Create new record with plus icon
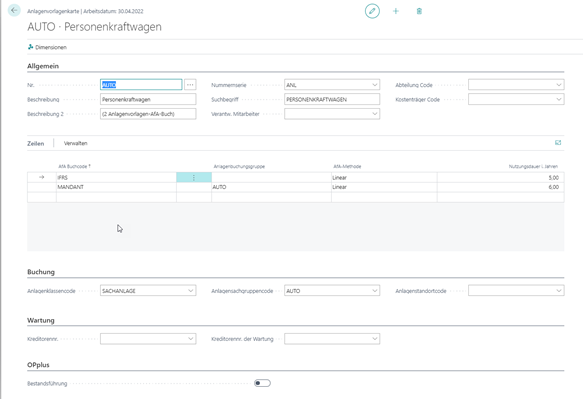 [x=396, y=11]
